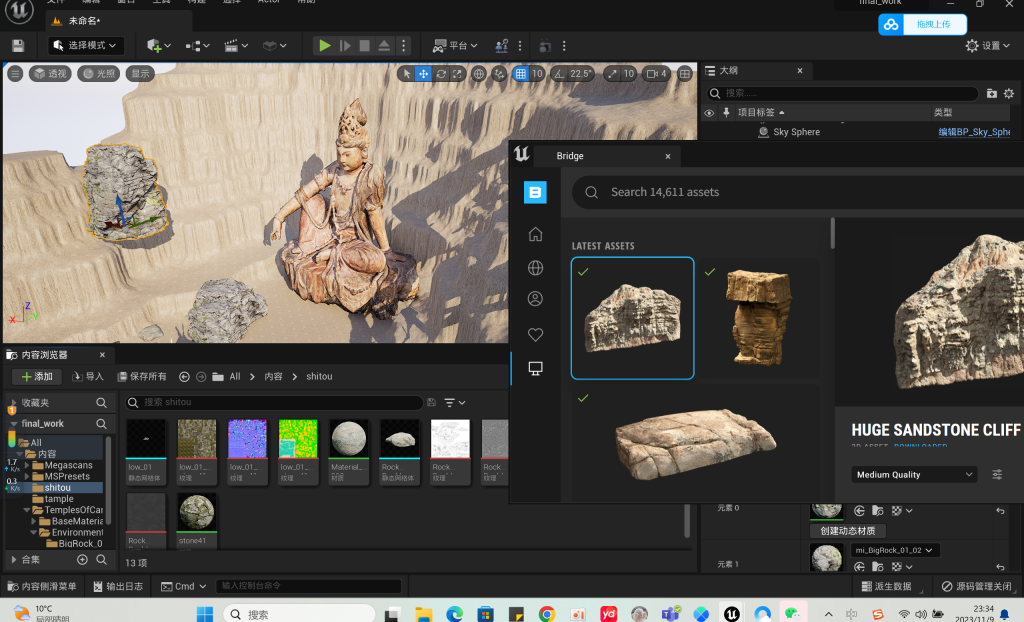Toggle scale snapping icon in viewport
Image resolution: width=1024 pixels, height=622 pixels.
coord(611,74)
